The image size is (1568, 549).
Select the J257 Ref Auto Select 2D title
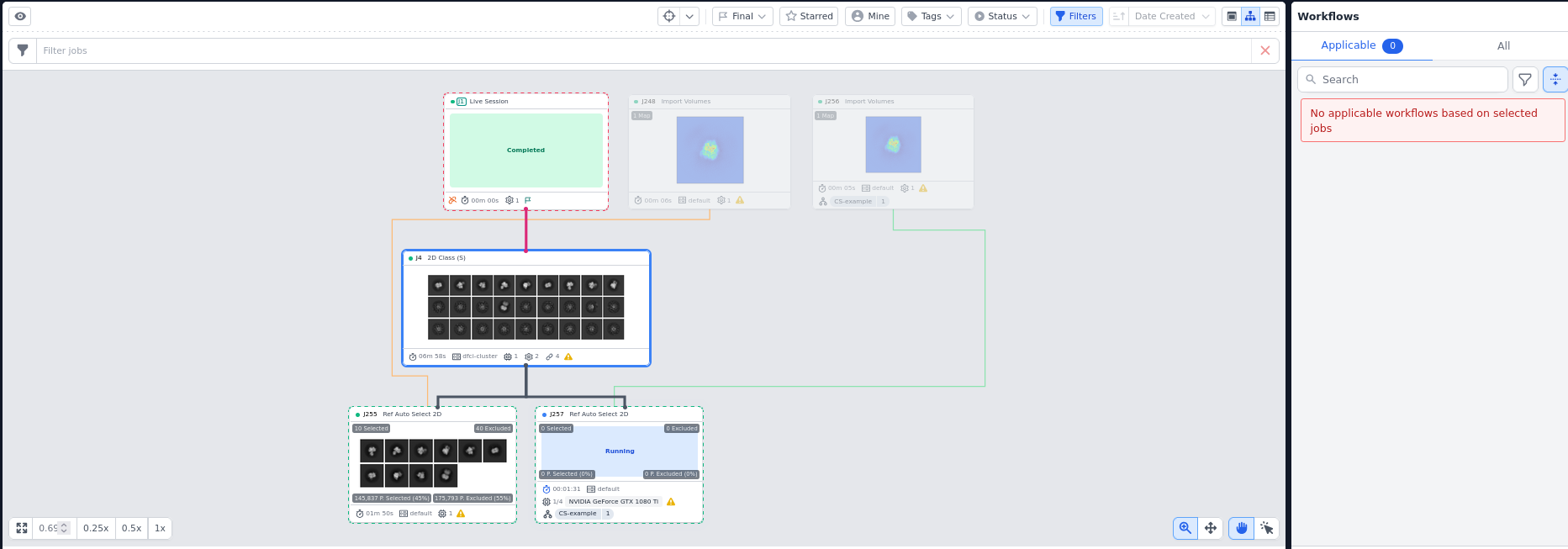(599, 414)
